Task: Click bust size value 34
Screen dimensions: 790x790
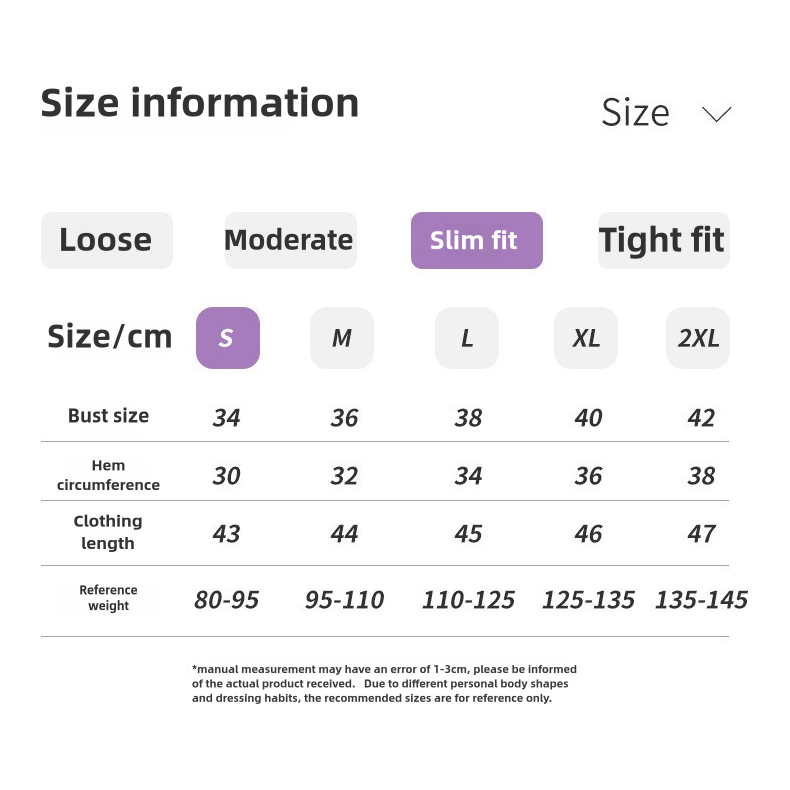Action: pos(227,418)
